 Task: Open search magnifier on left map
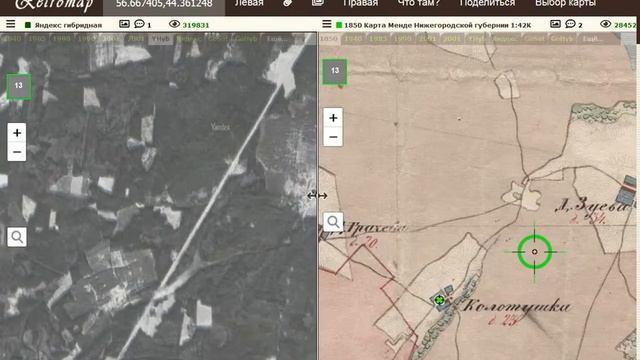tap(17, 237)
